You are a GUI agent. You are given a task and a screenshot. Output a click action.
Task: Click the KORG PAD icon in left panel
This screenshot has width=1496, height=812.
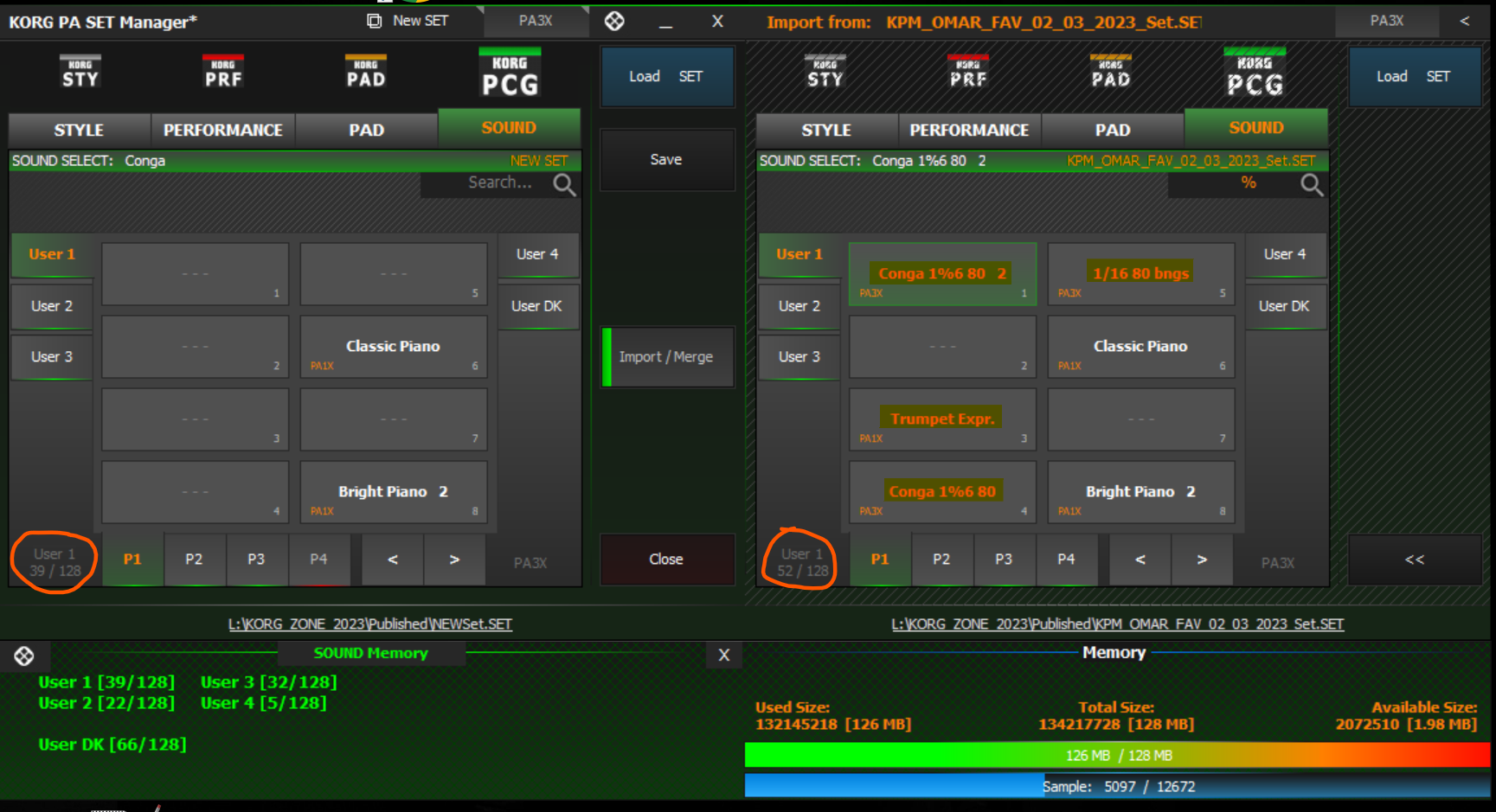click(x=366, y=72)
